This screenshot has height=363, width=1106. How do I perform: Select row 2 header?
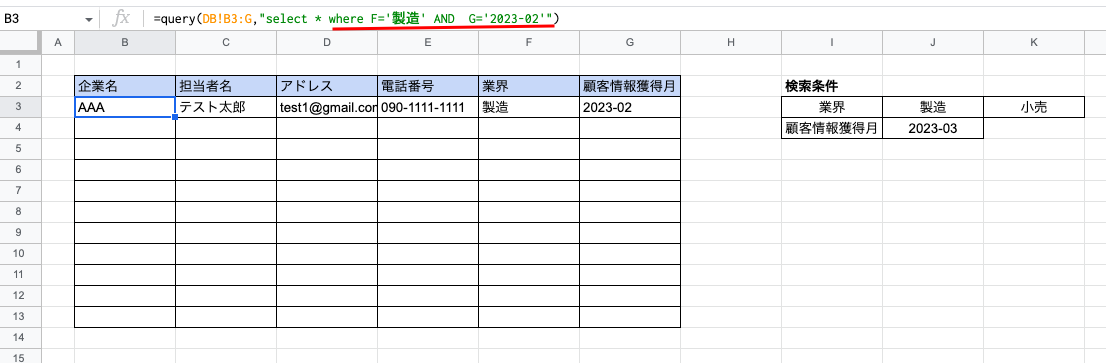[21, 86]
